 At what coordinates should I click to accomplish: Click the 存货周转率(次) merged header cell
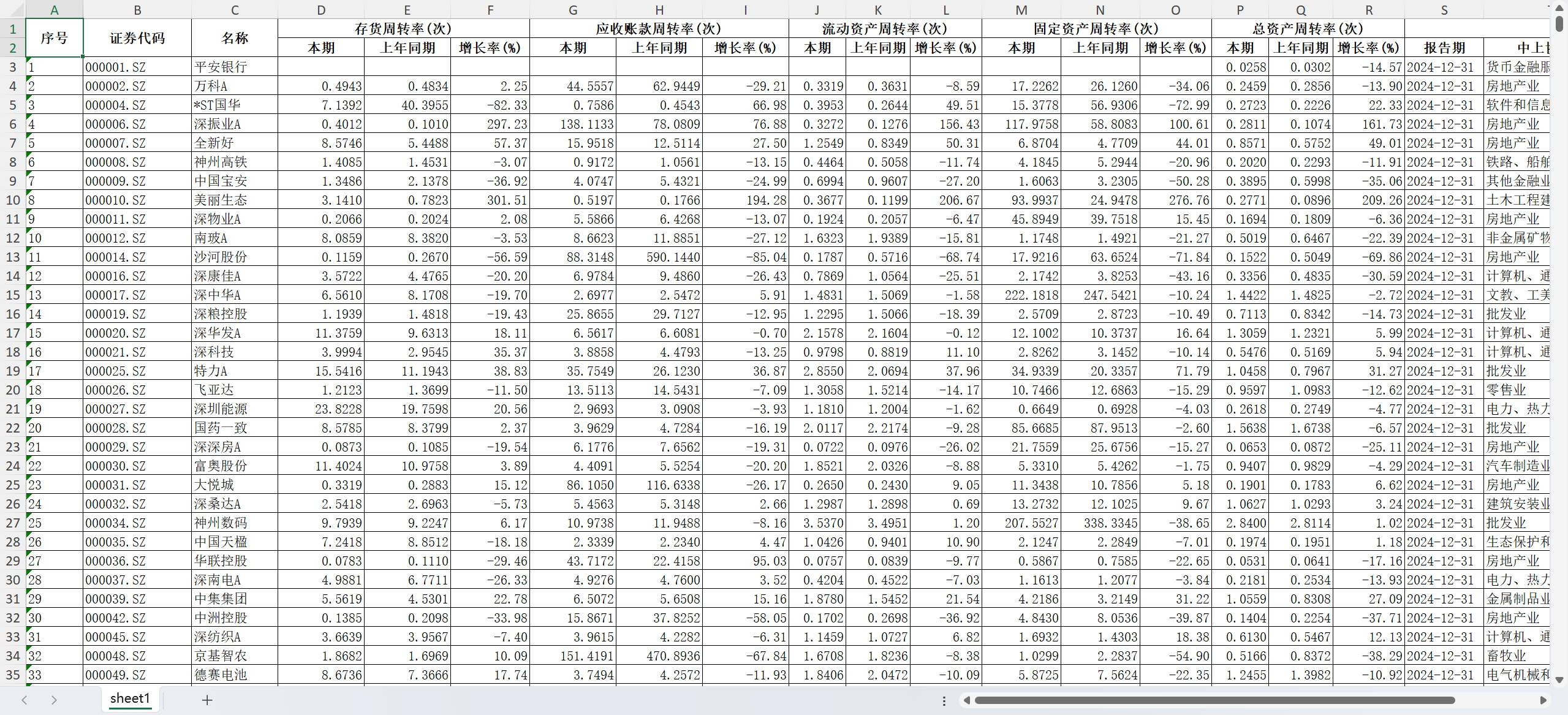click(403, 29)
